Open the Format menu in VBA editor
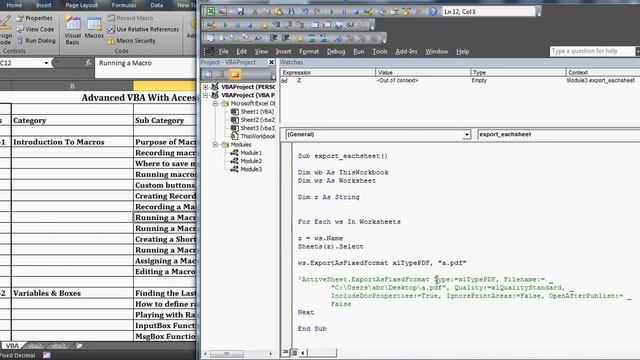 tap(309, 51)
